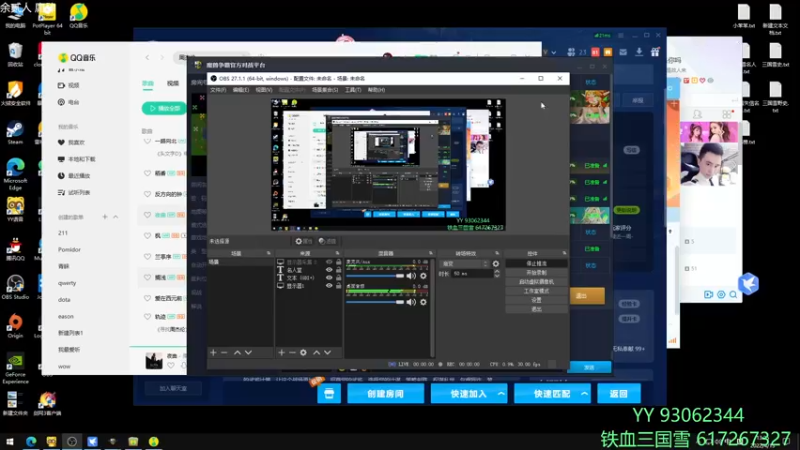The image size is (800, 450).
Task: Pop out OBS controls dock icon
Action: pos(564,253)
